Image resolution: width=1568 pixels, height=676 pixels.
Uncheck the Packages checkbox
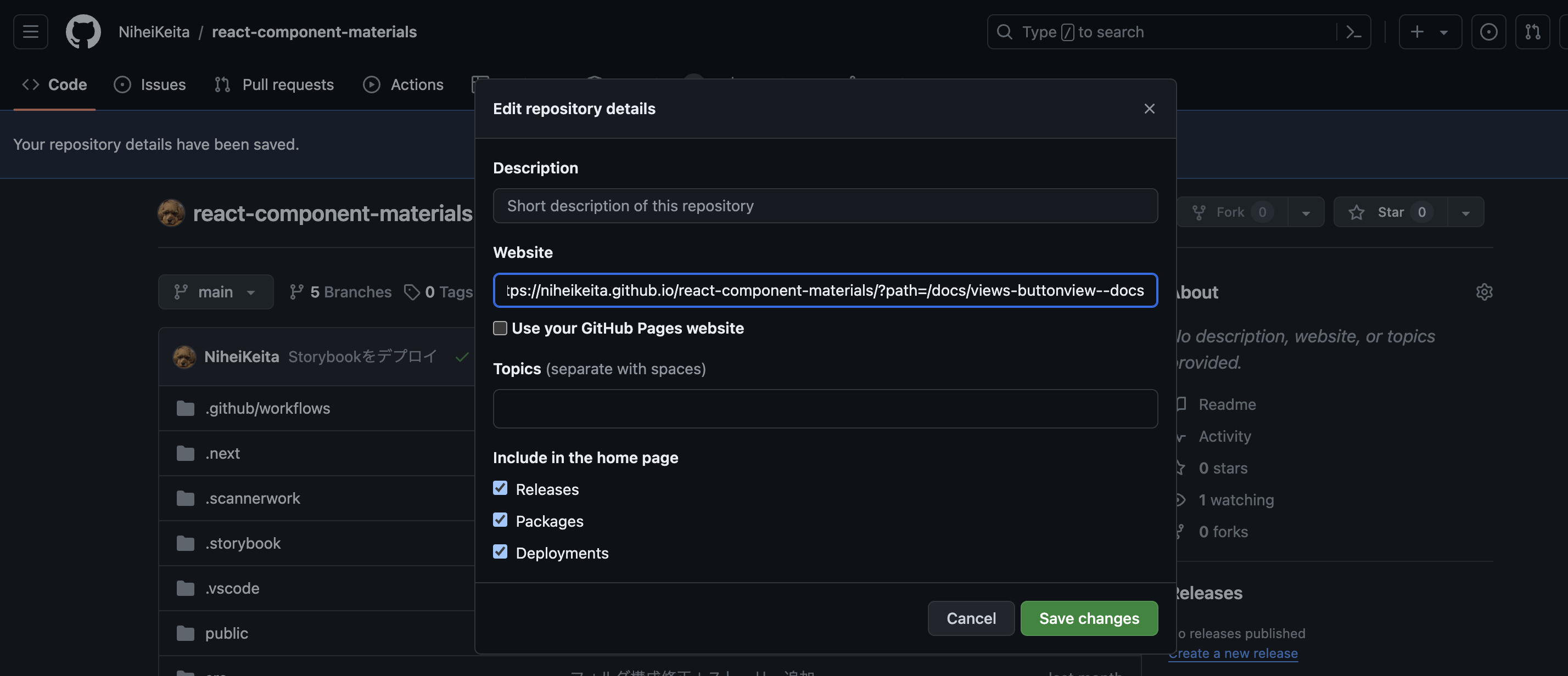[x=500, y=520]
